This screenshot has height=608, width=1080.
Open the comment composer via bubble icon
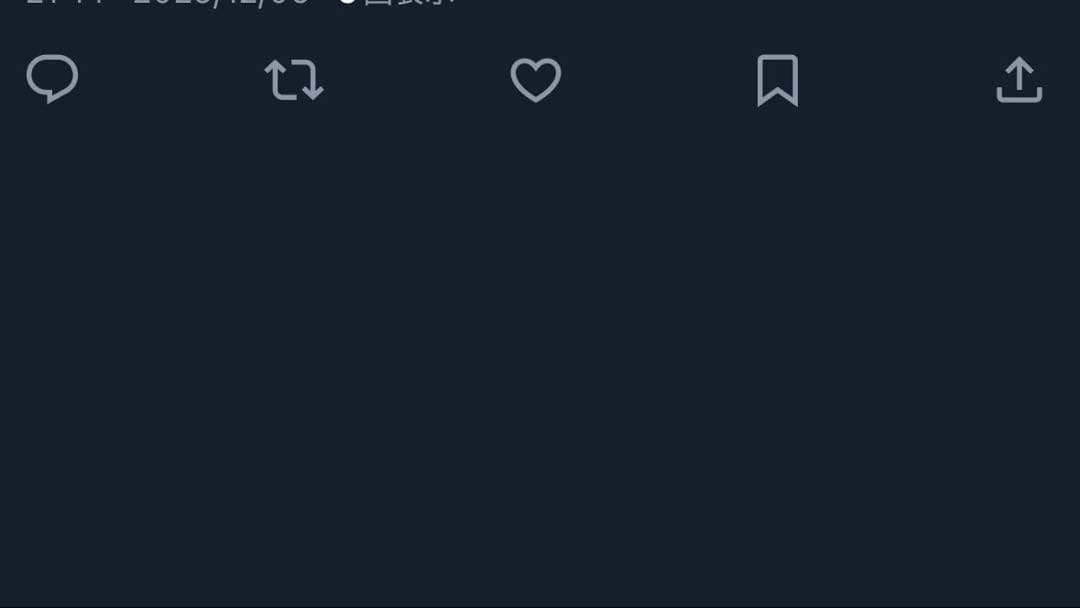(52, 79)
